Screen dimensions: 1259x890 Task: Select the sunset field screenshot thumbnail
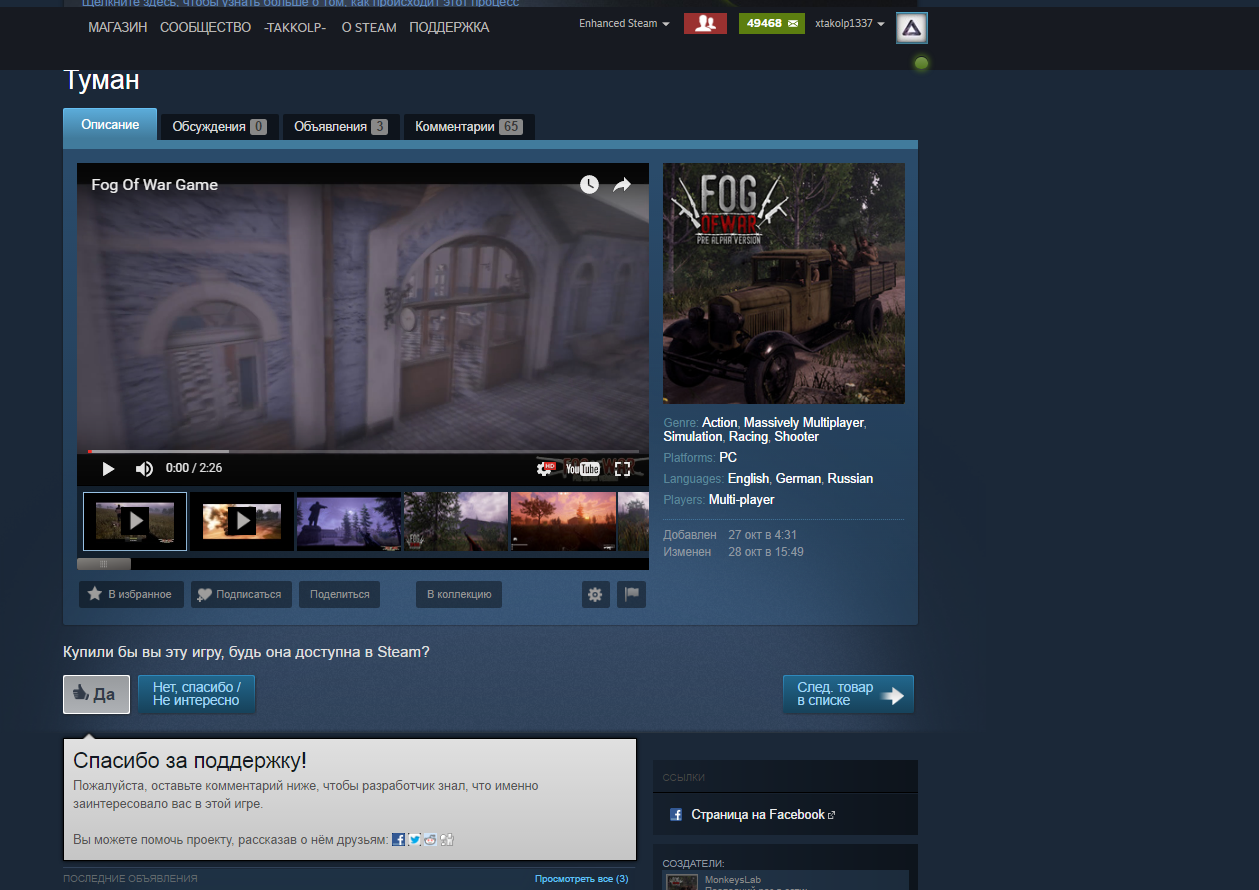563,521
